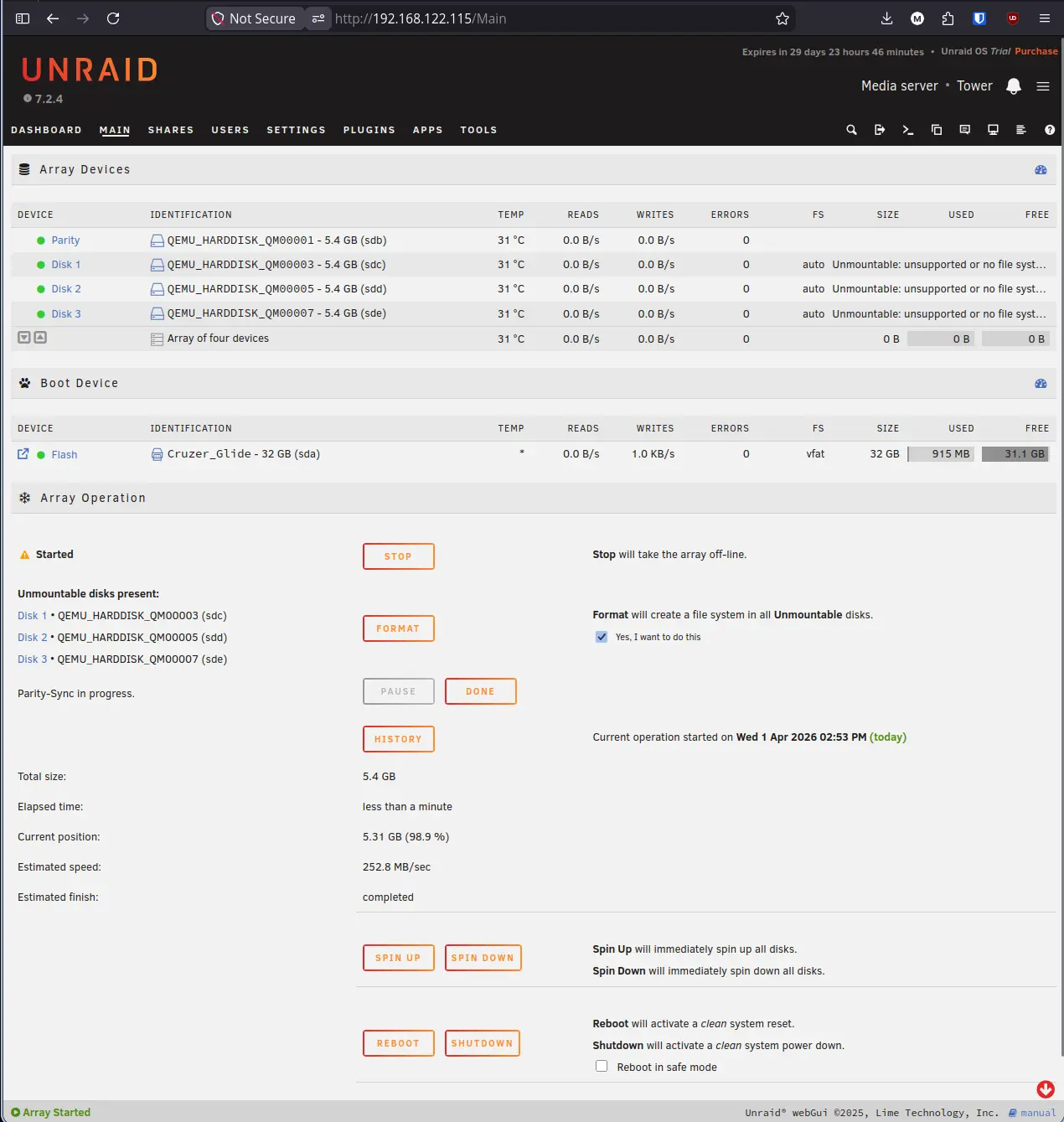Open the browser extensions puzzle icon
Image resolution: width=1064 pixels, height=1122 pixels.
948,18
